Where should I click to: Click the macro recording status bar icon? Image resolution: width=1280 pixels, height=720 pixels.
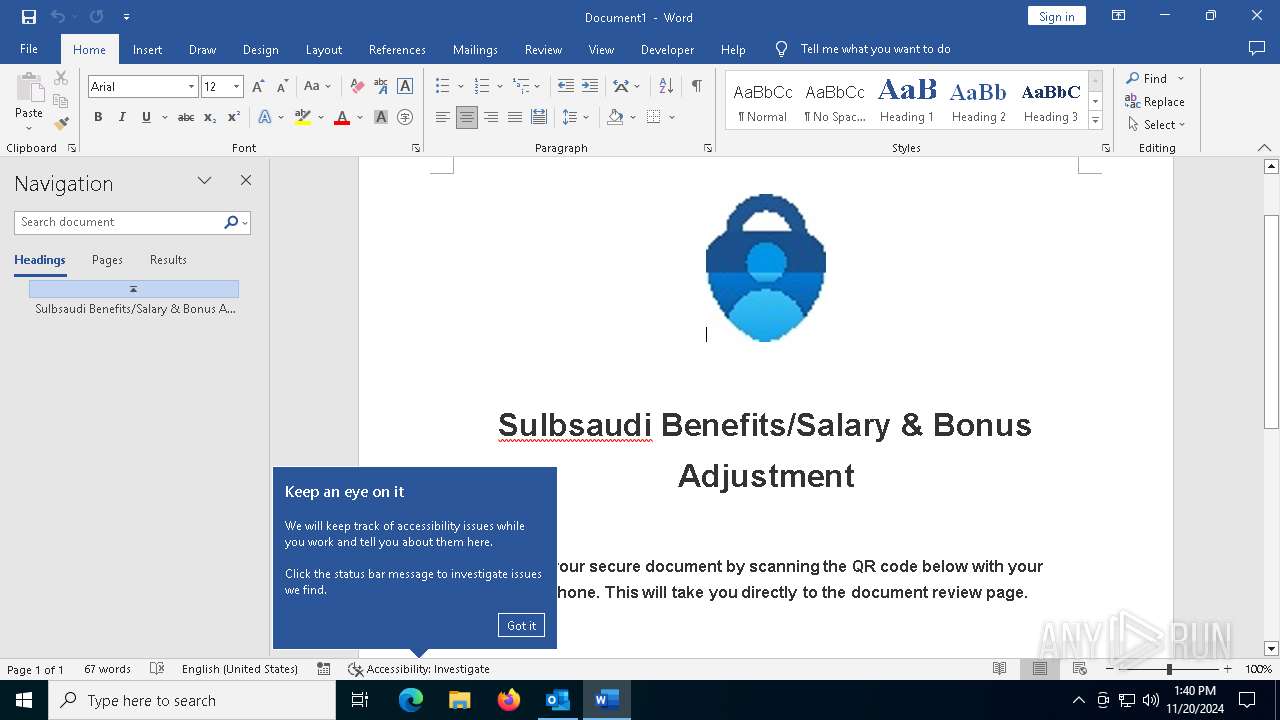click(x=324, y=669)
